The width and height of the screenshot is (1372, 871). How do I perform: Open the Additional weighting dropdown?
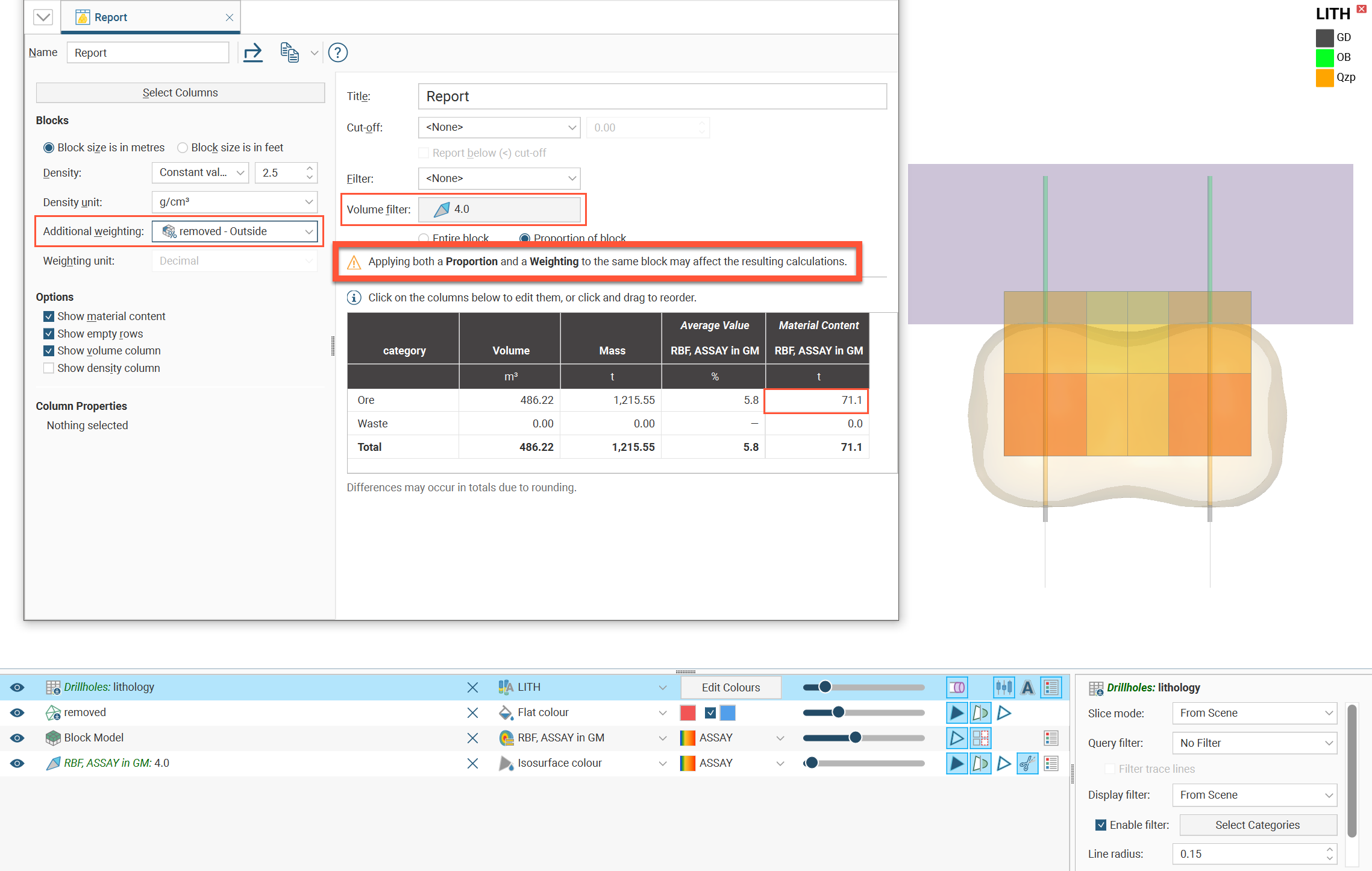coord(235,231)
